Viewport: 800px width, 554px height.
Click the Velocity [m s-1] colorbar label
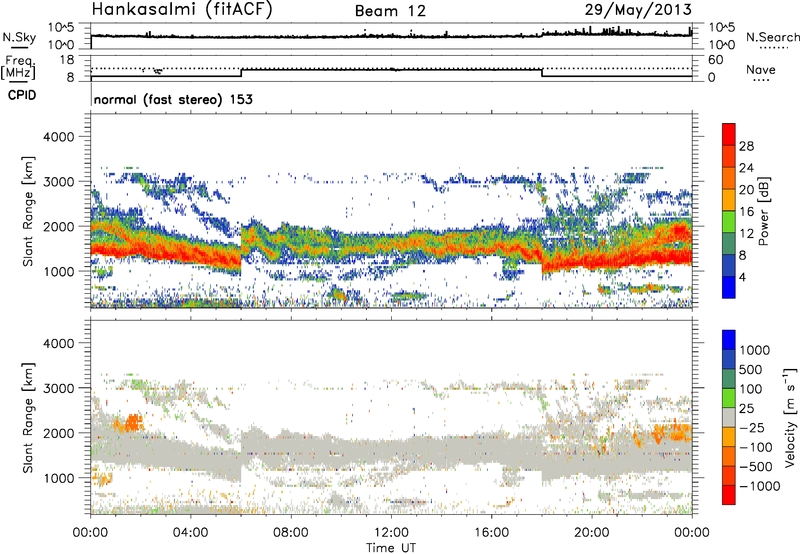[790, 417]
